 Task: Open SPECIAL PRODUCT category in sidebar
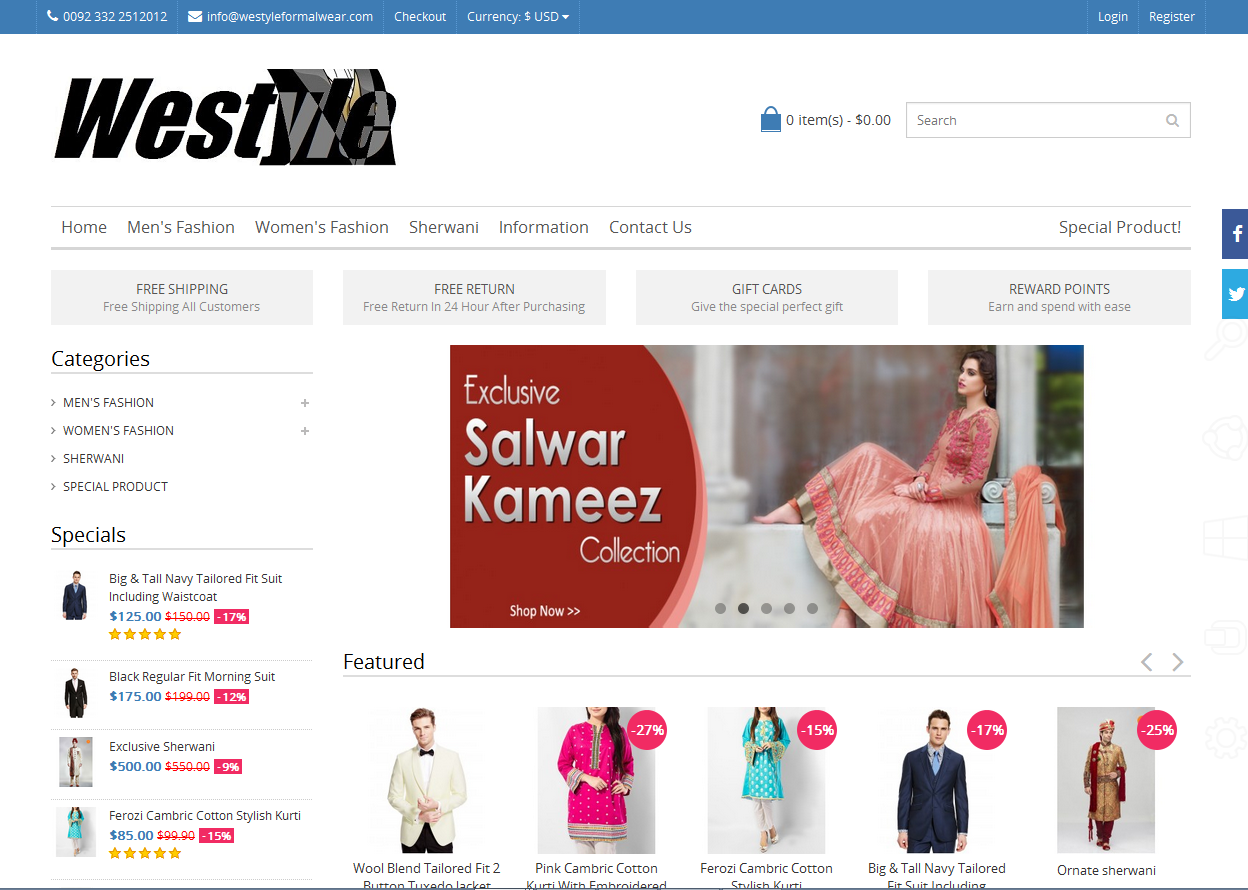(x=115, y=487)
